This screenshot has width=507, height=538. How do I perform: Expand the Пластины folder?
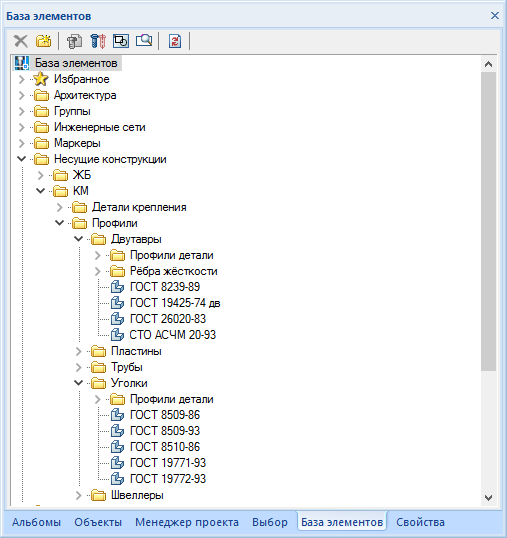pos(79,351)
